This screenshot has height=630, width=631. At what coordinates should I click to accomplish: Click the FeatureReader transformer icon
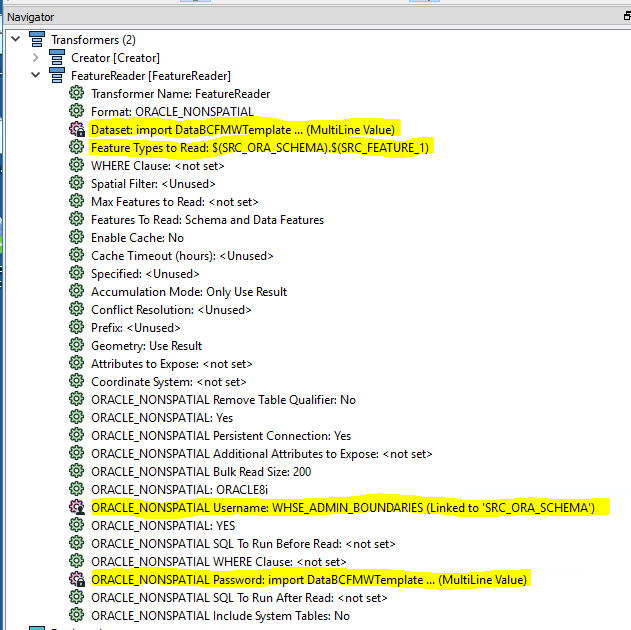pyautogui.click(x=57, y=76)
